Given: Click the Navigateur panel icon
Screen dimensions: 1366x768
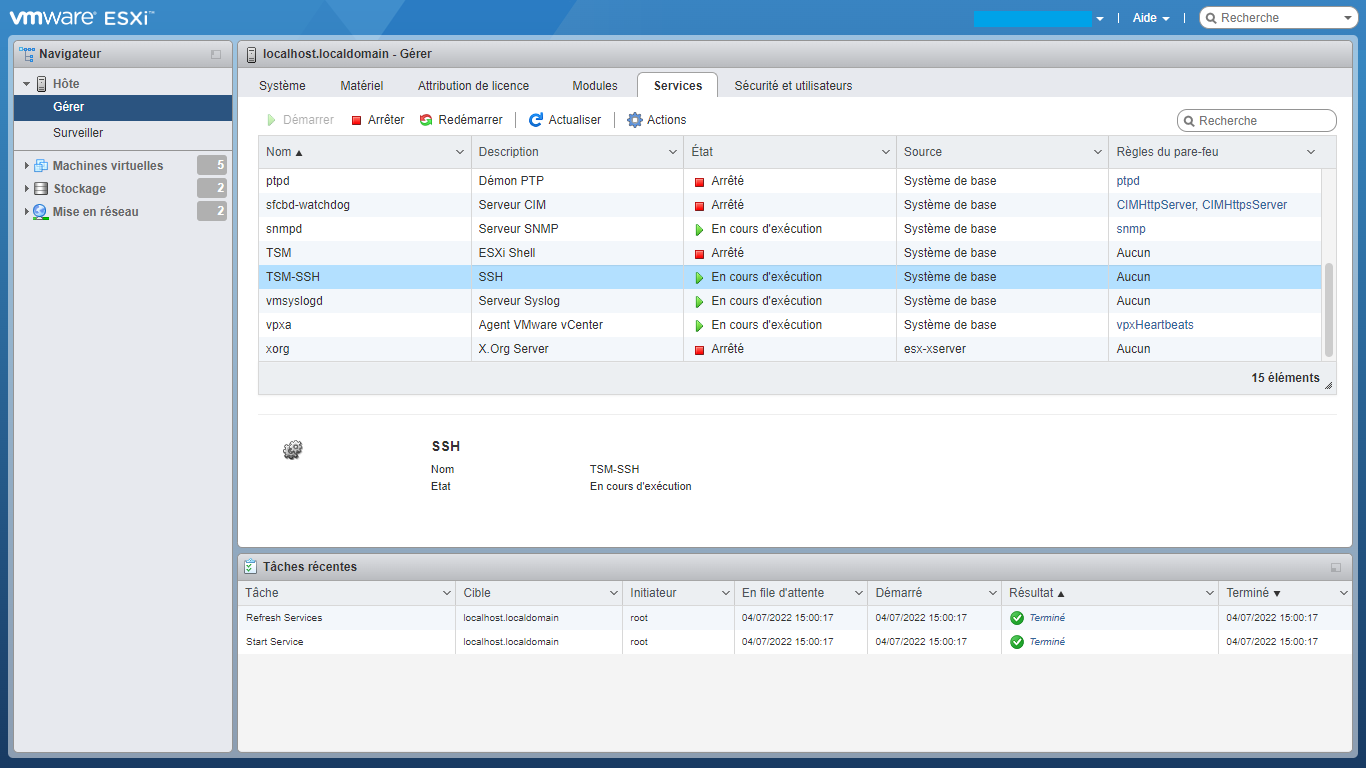Looking at the screenshot, I should click(x=27, y=54).
